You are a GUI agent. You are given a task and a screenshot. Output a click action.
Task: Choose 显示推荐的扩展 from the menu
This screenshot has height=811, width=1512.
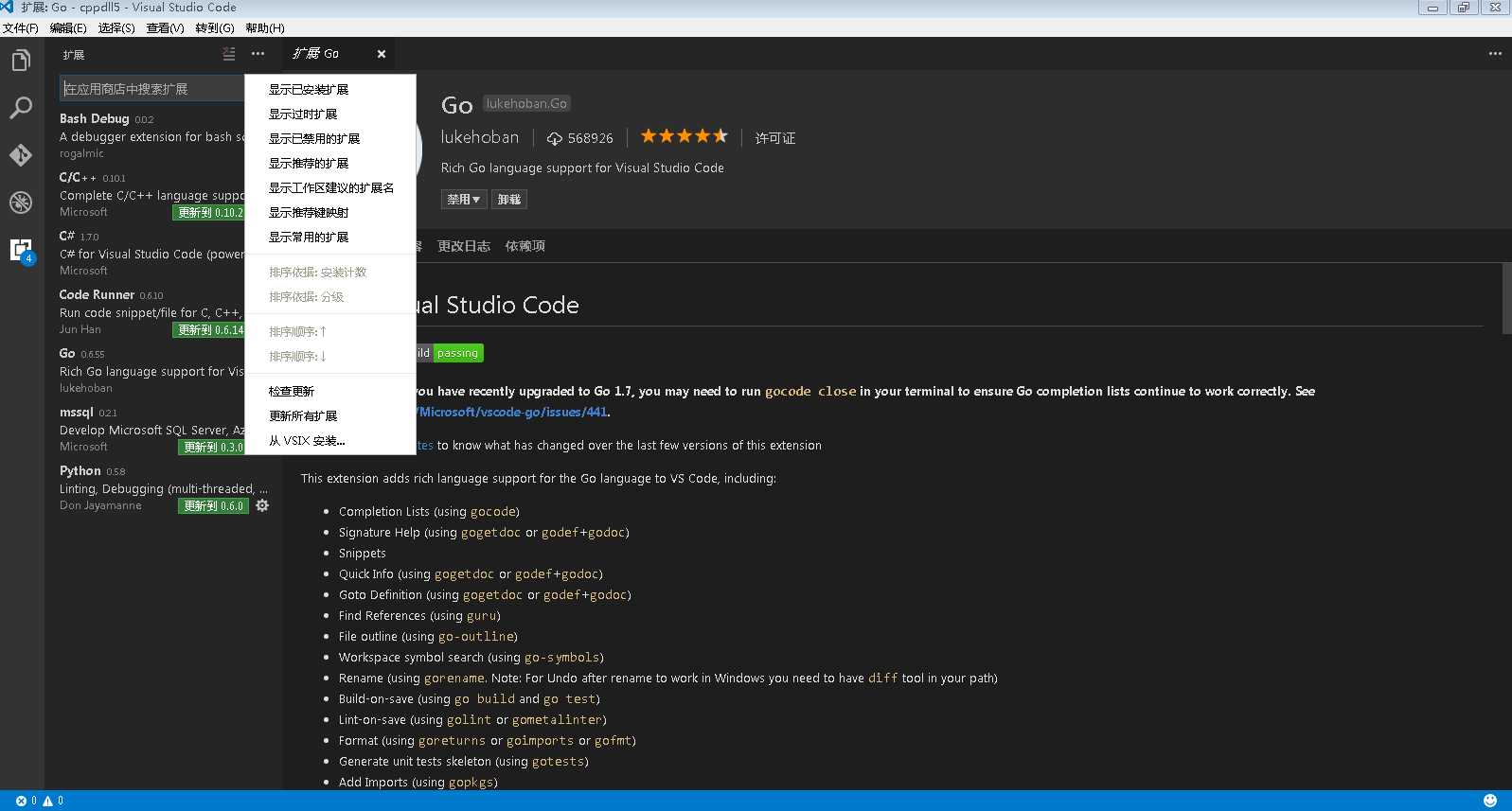tap(330, 164)
